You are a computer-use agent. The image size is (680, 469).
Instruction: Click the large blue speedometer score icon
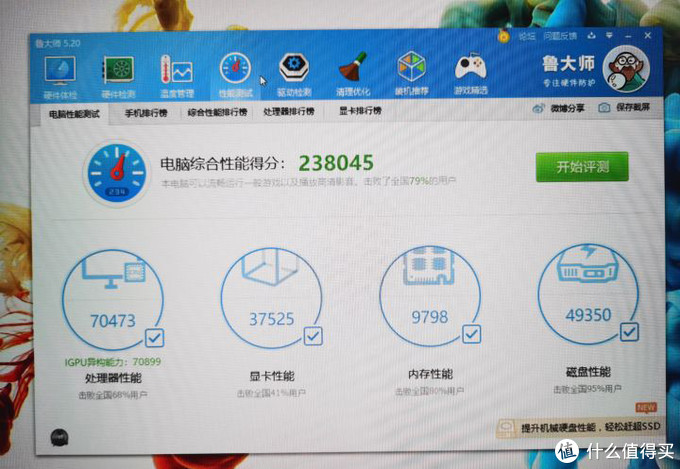(x=116, y=173)
